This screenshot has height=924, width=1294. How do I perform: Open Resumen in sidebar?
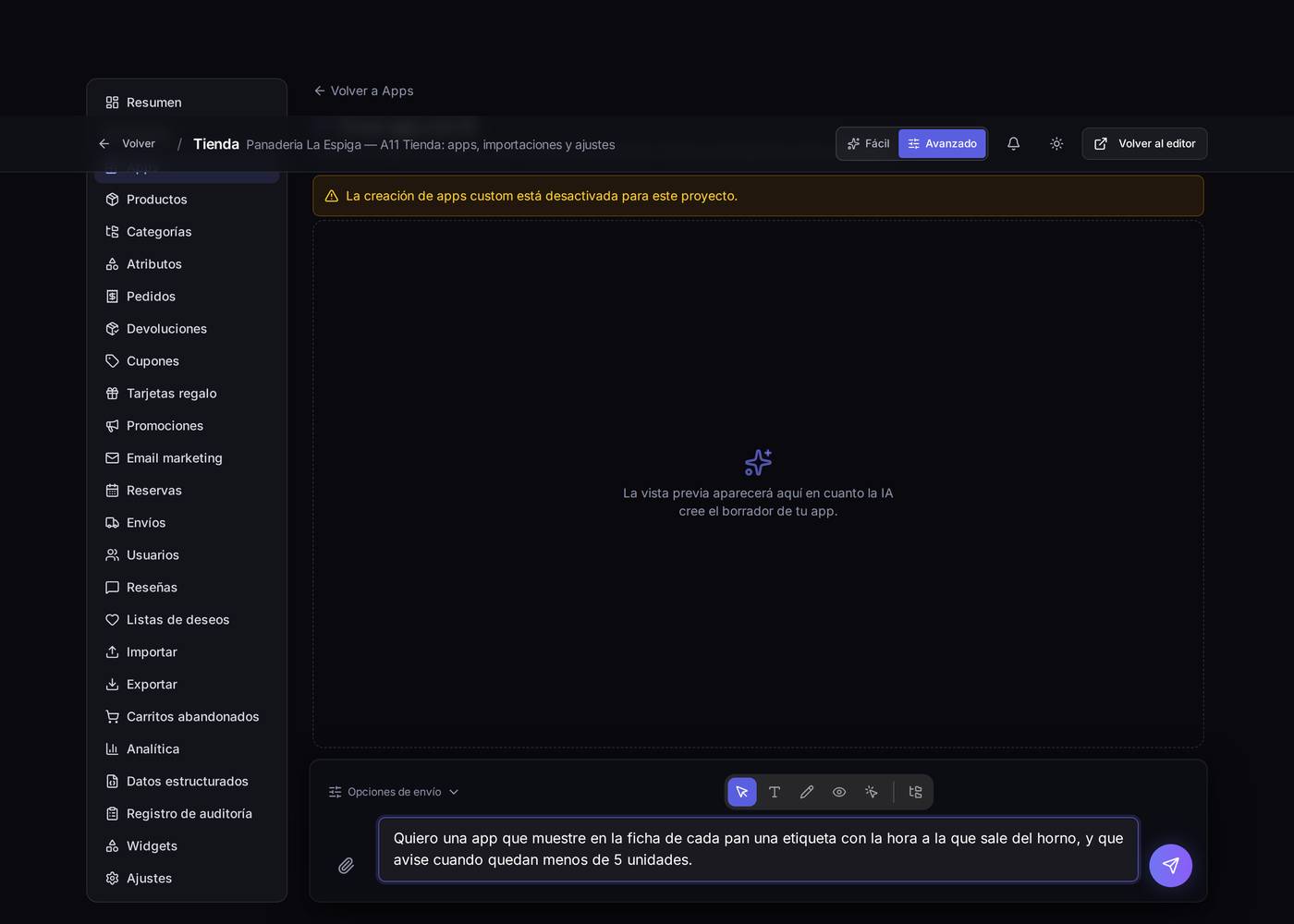(187, 103)
